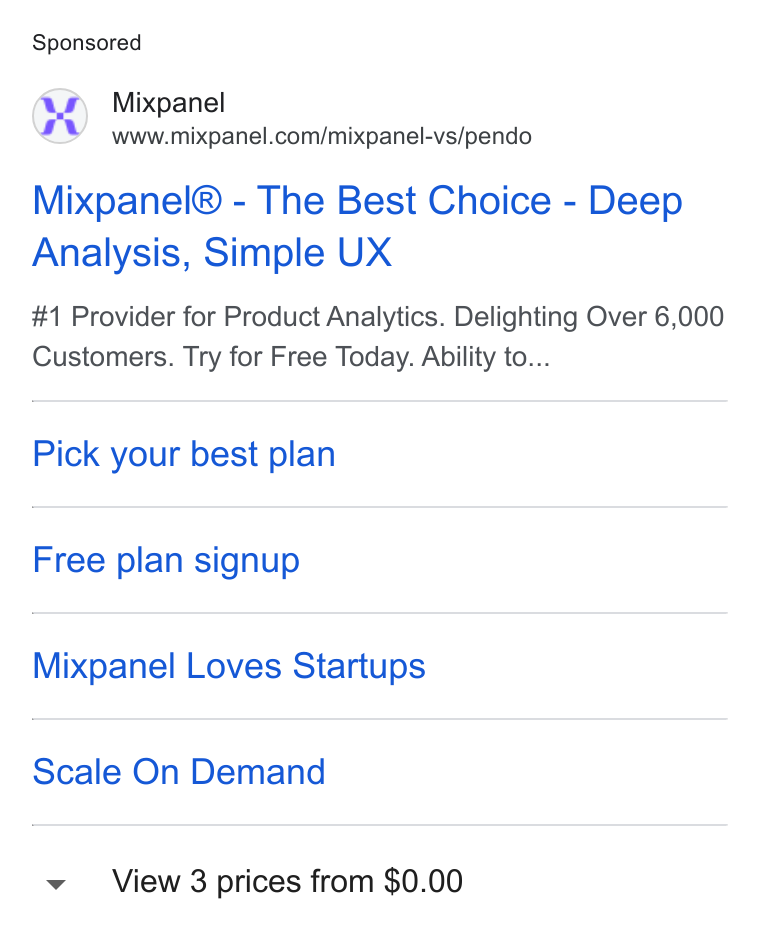Viewport: 760px width, 942px height.
Task: Open the "Mixpanel® - The Best Choice" ad headline
Action: pos(357,226)
